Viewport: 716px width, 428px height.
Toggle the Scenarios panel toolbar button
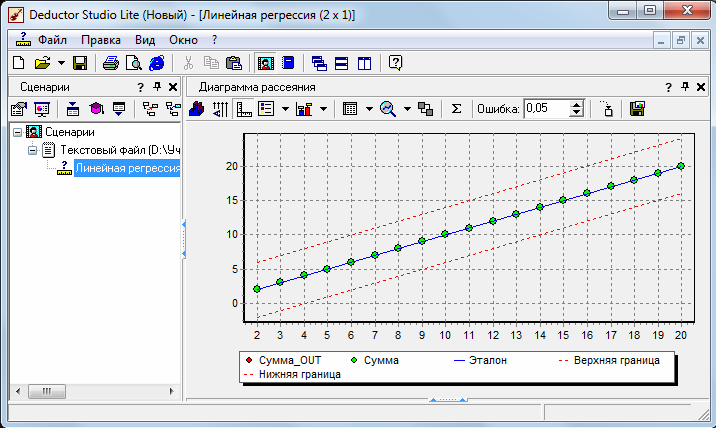pyautogui.click(x=266, y=63)
